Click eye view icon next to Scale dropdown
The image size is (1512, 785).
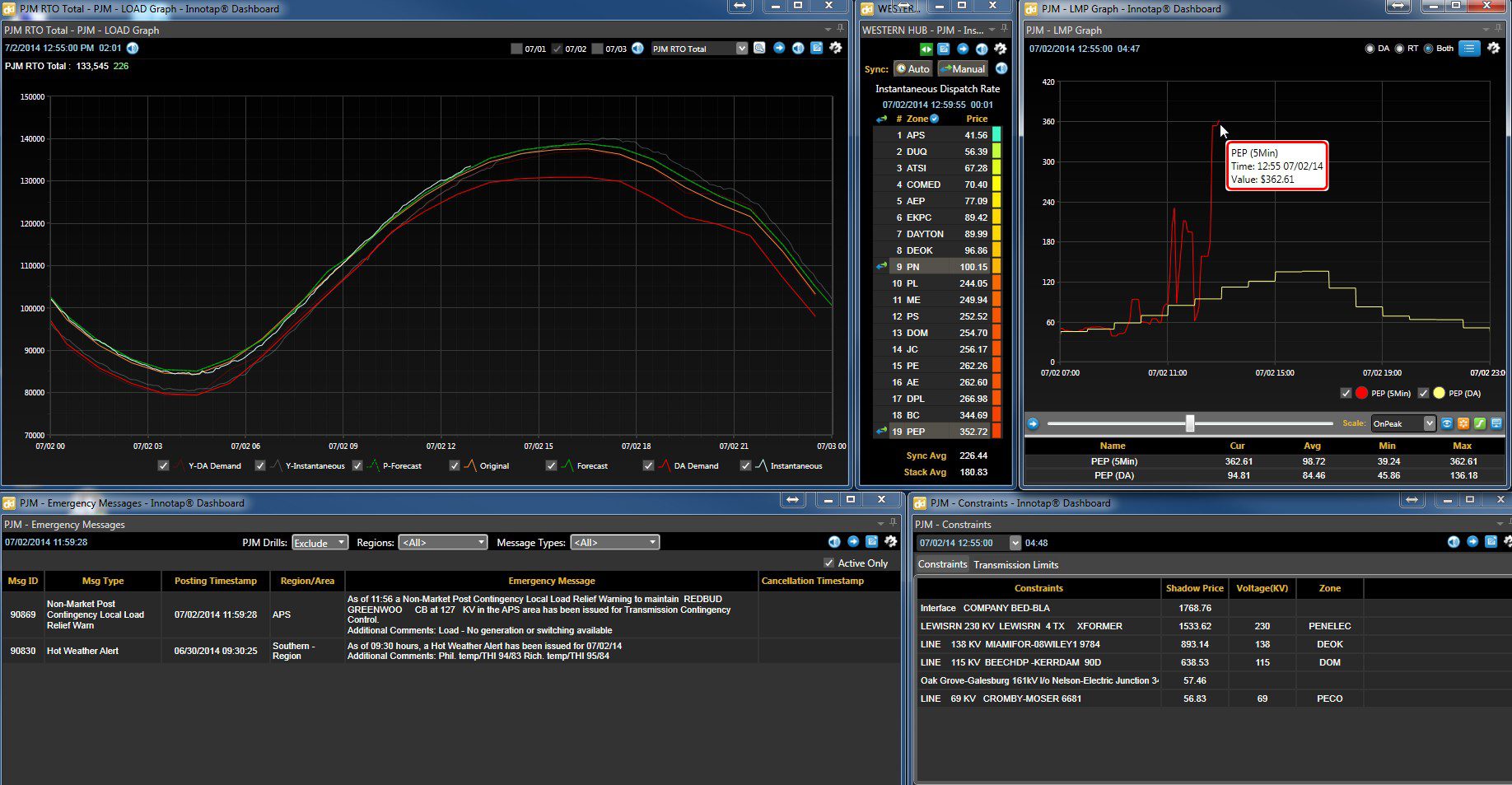(x=1447, y=423)
